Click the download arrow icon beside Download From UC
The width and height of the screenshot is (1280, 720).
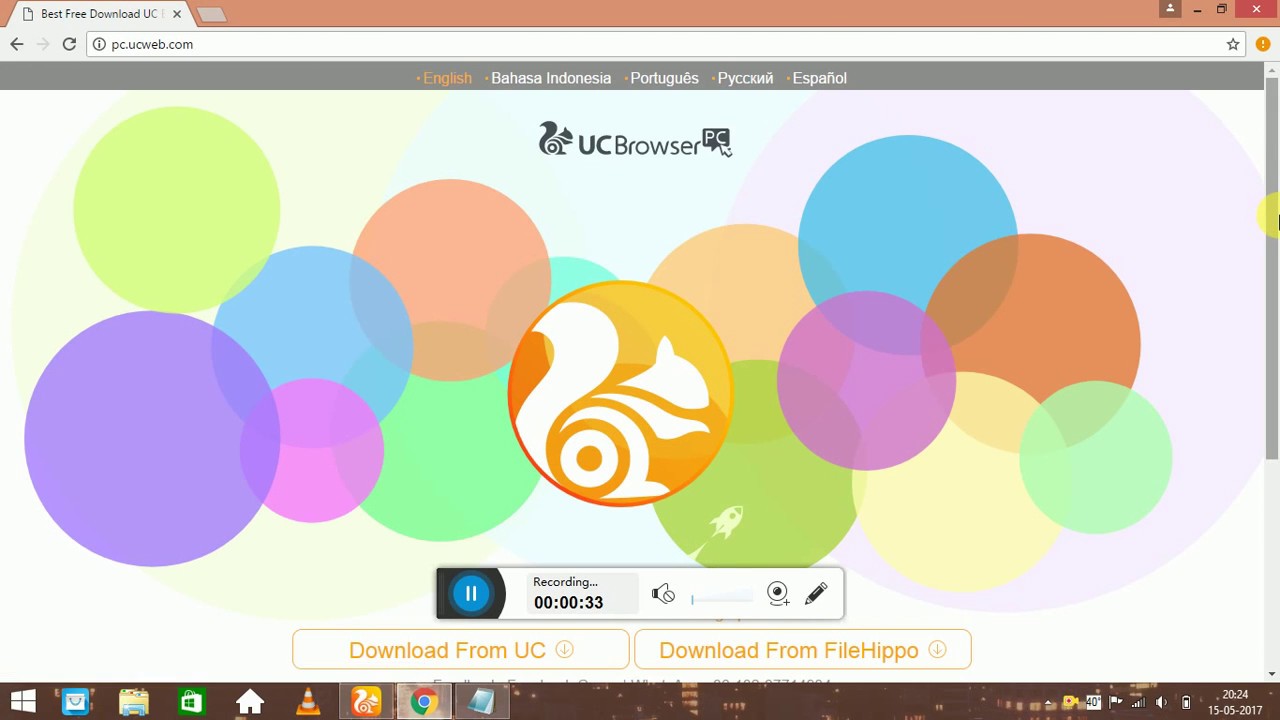[564, 649]
